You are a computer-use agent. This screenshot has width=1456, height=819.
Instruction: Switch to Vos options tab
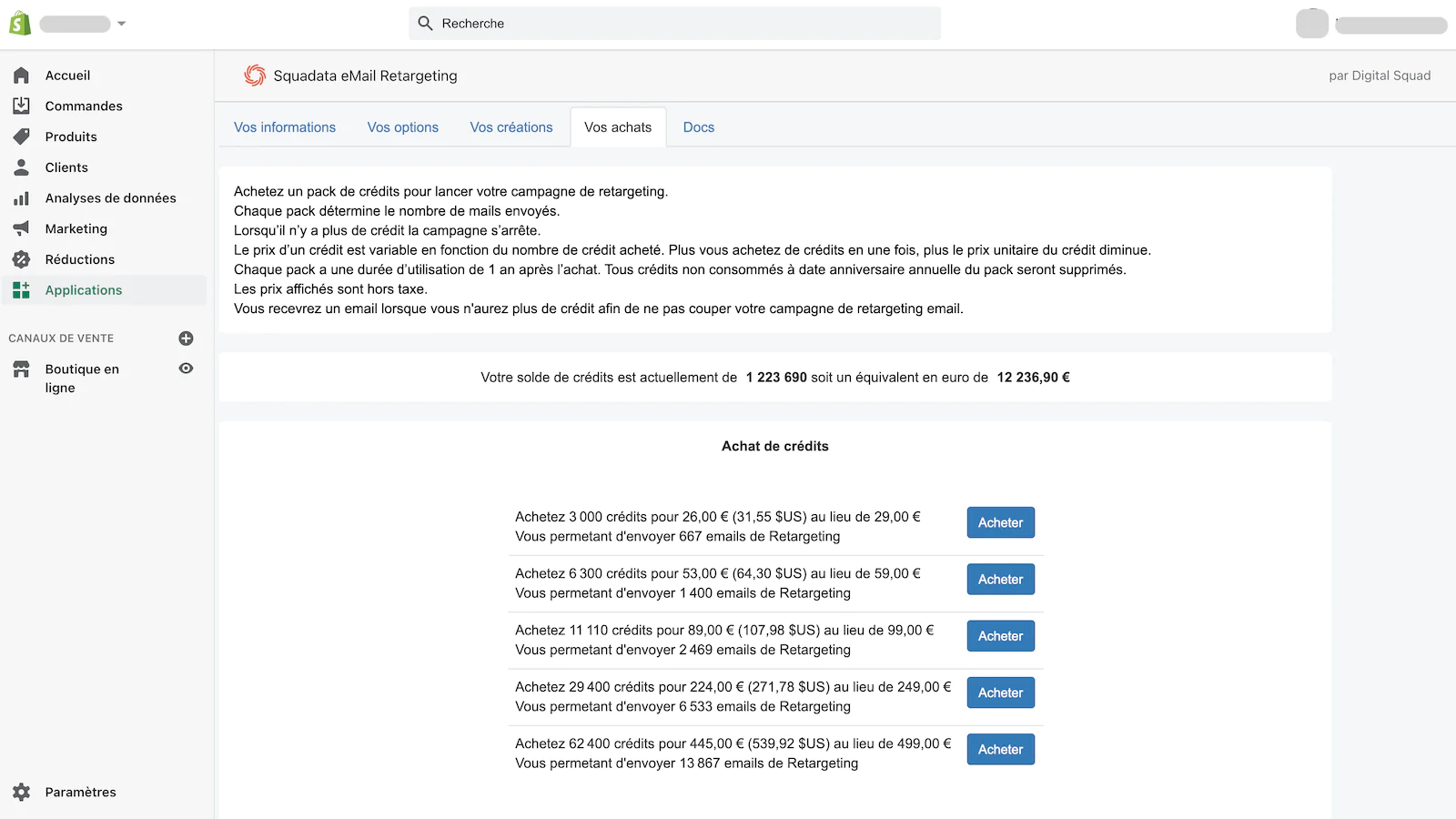pyautogui.click(x=403, y=127)
